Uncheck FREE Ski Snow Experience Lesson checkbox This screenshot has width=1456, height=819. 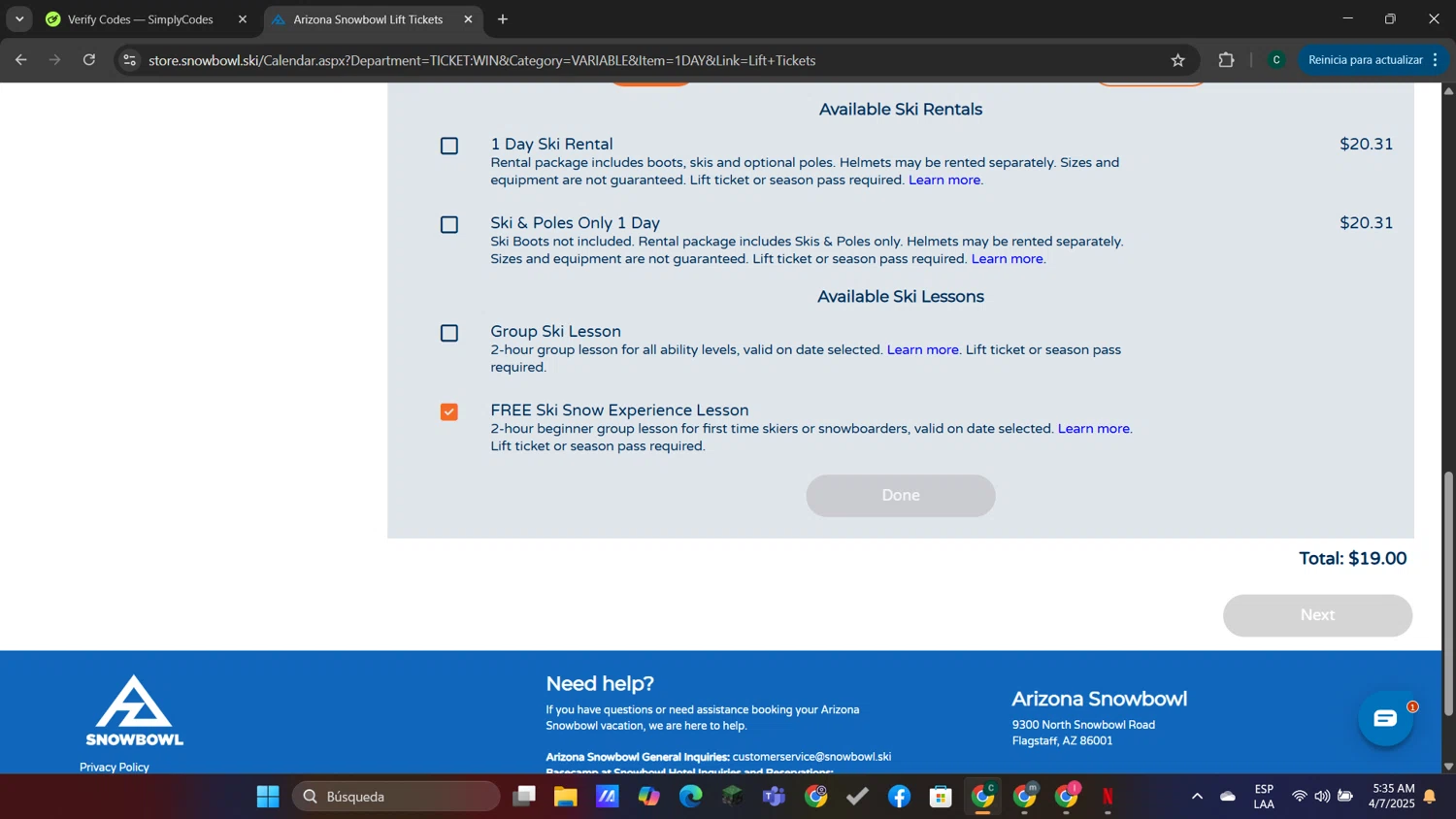(x=449, y=411)
